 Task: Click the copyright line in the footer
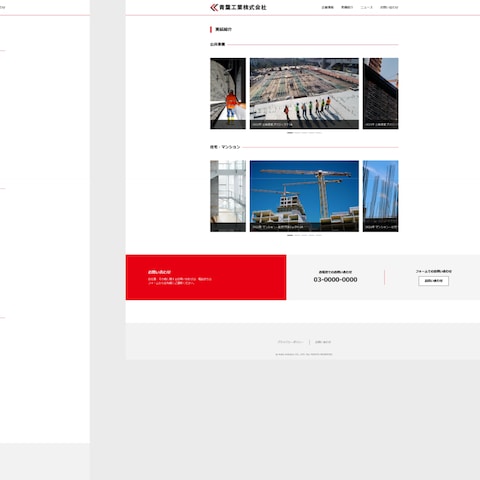(304, 354)
